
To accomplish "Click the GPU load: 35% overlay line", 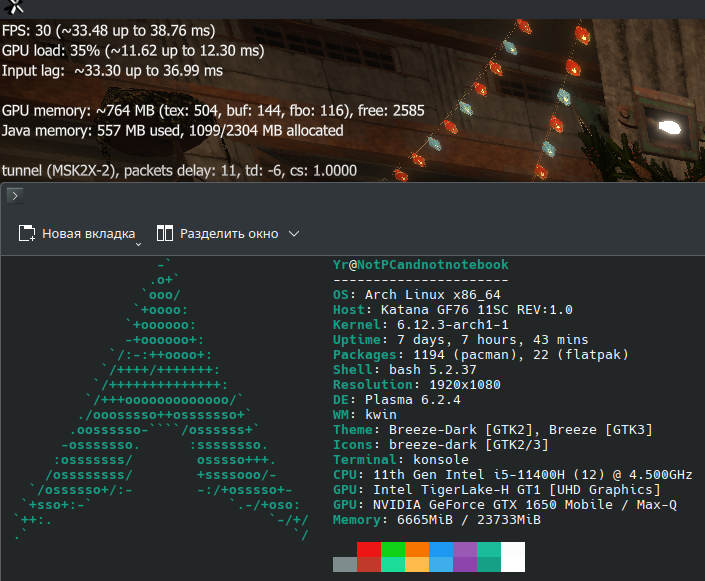I will point(133,50).
